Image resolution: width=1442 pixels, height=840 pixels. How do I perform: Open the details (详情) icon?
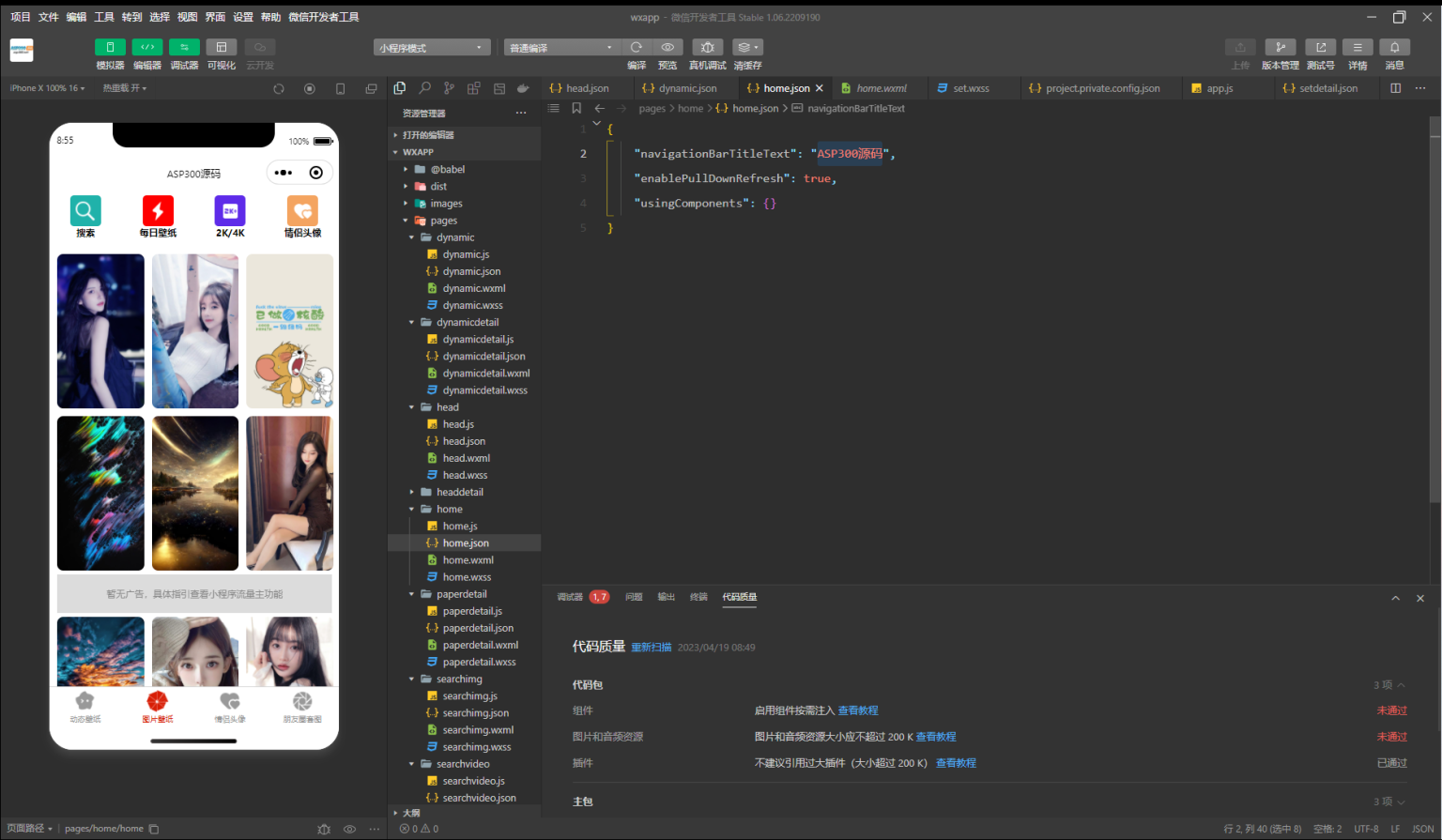tap(1358, 48)
